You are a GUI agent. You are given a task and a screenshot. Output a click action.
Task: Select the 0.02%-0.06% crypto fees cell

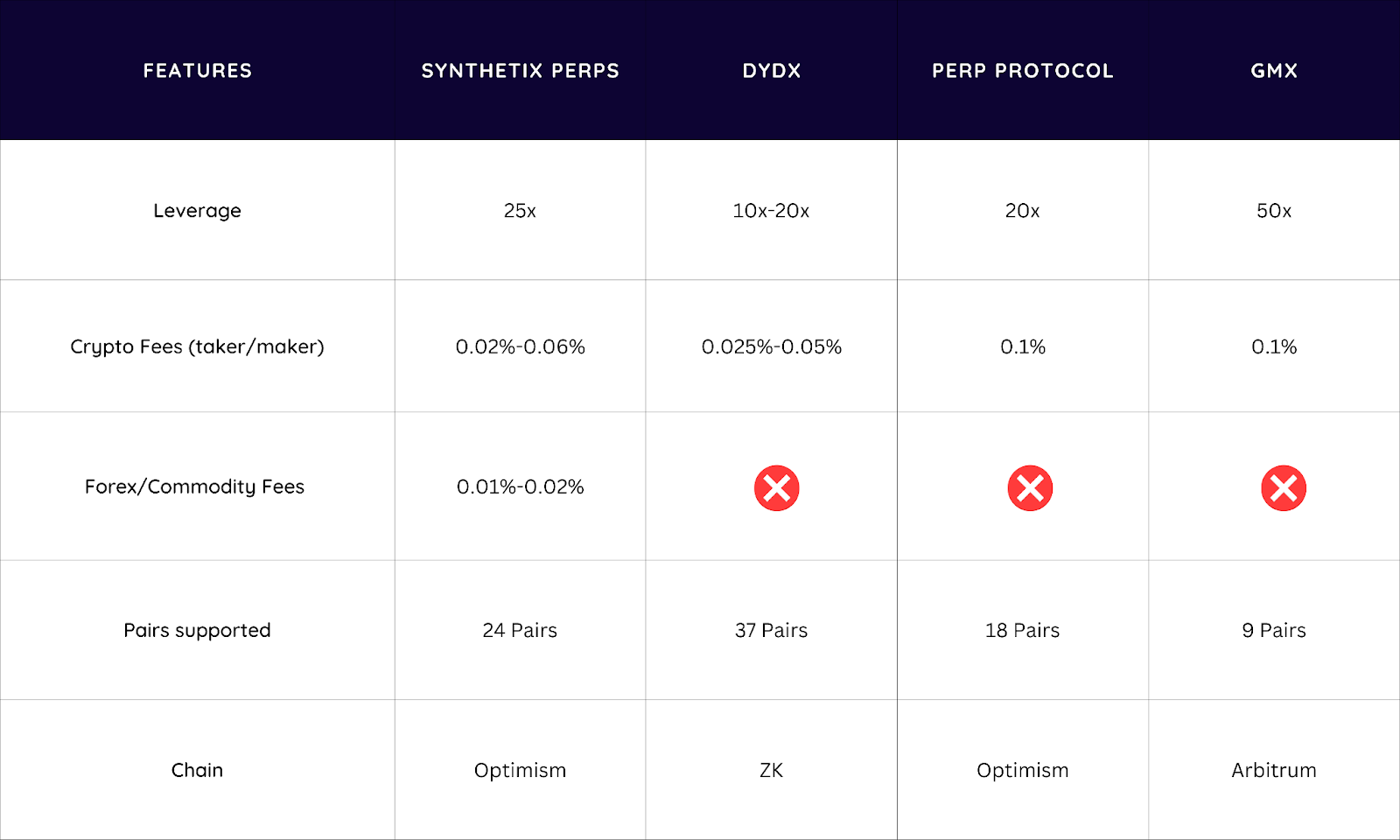click(x=520, y=347)
